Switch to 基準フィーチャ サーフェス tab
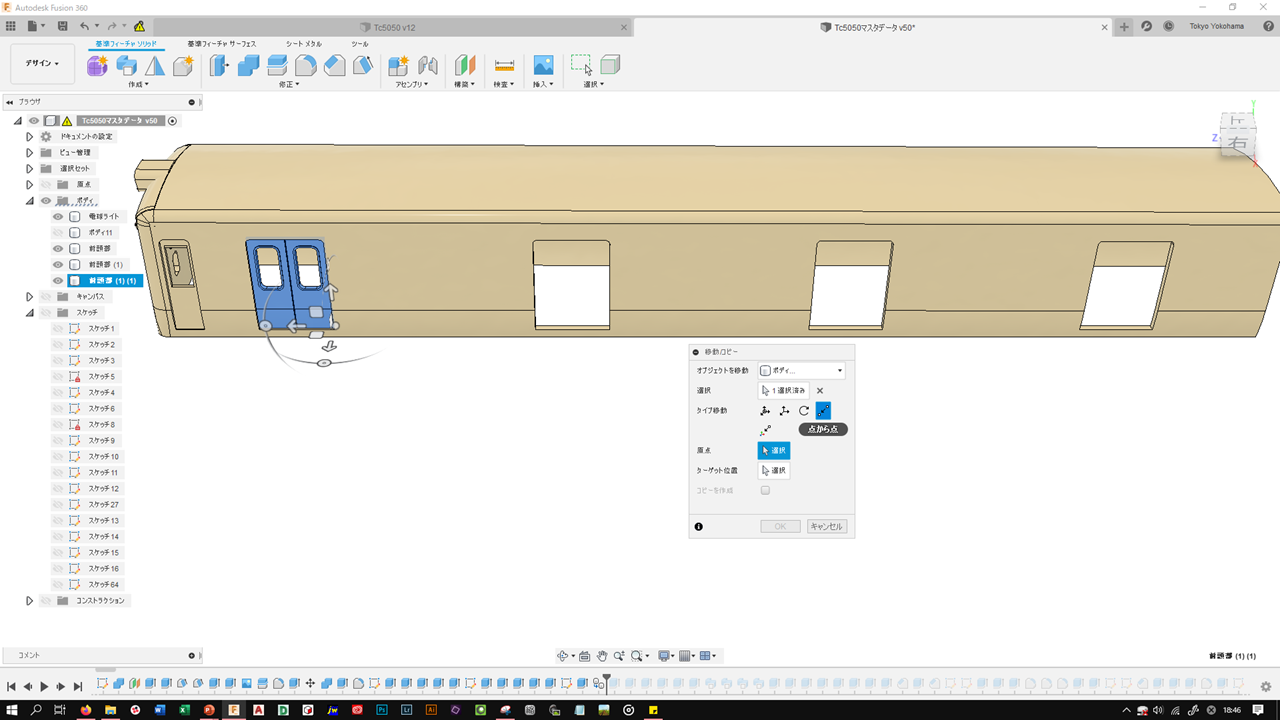Screen dimensions: 1280x720 pyautogui.click(x=222, y=44)
